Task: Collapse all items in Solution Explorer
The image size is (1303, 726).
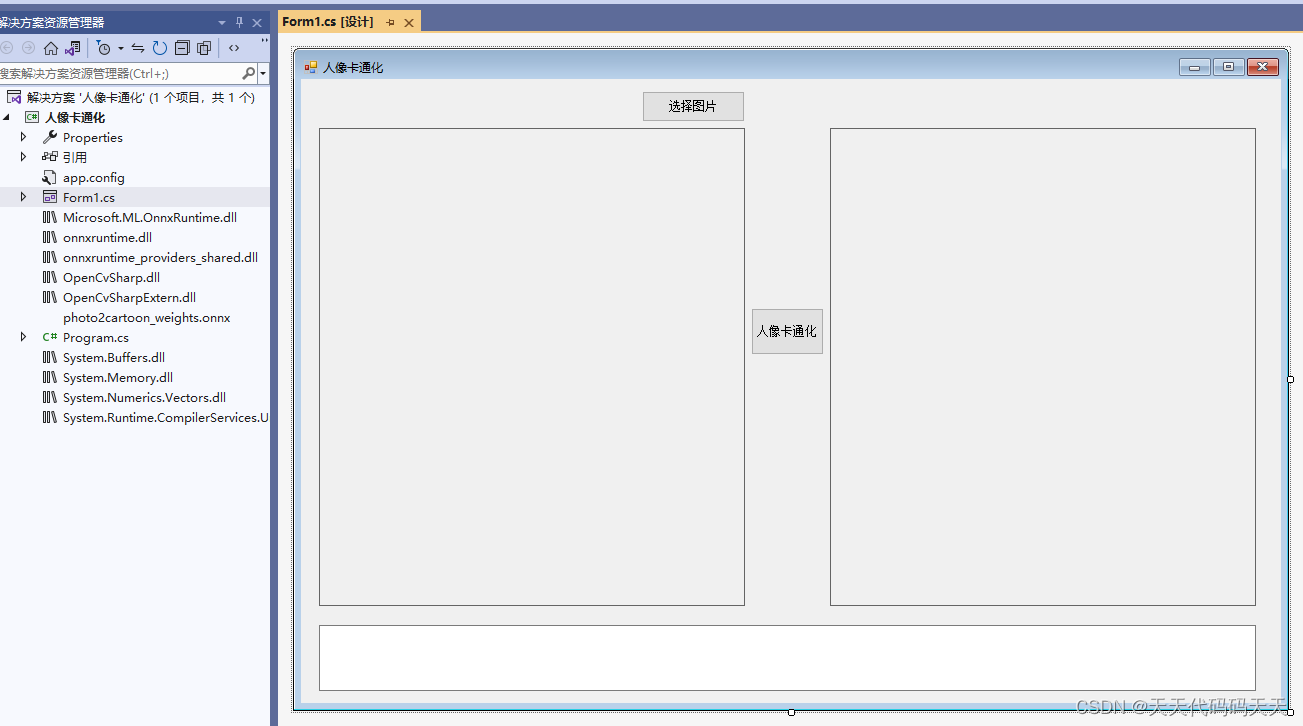Action: 182,48
